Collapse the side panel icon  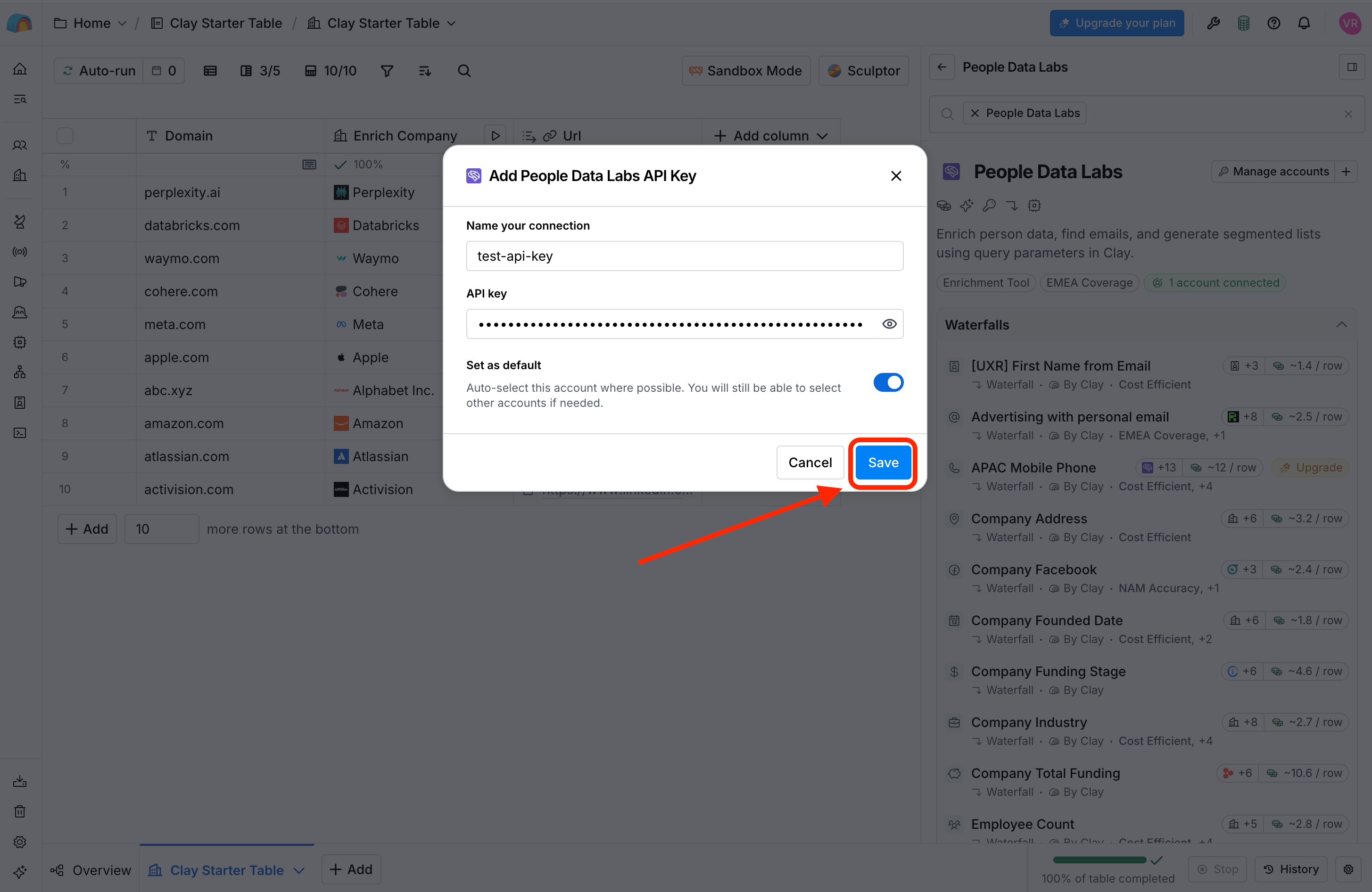click(1351, 67)
